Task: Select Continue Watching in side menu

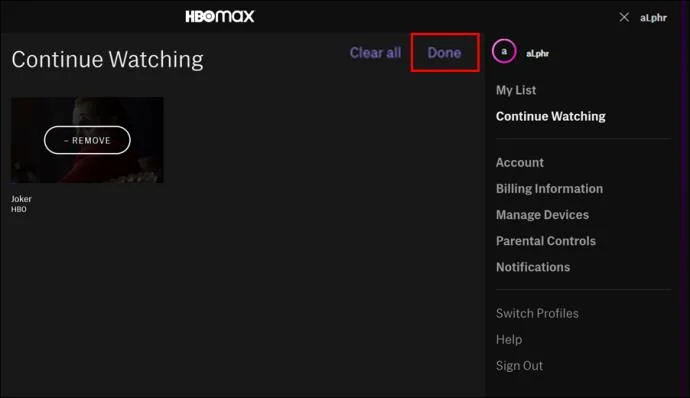Action: click(x=551, y=116)
